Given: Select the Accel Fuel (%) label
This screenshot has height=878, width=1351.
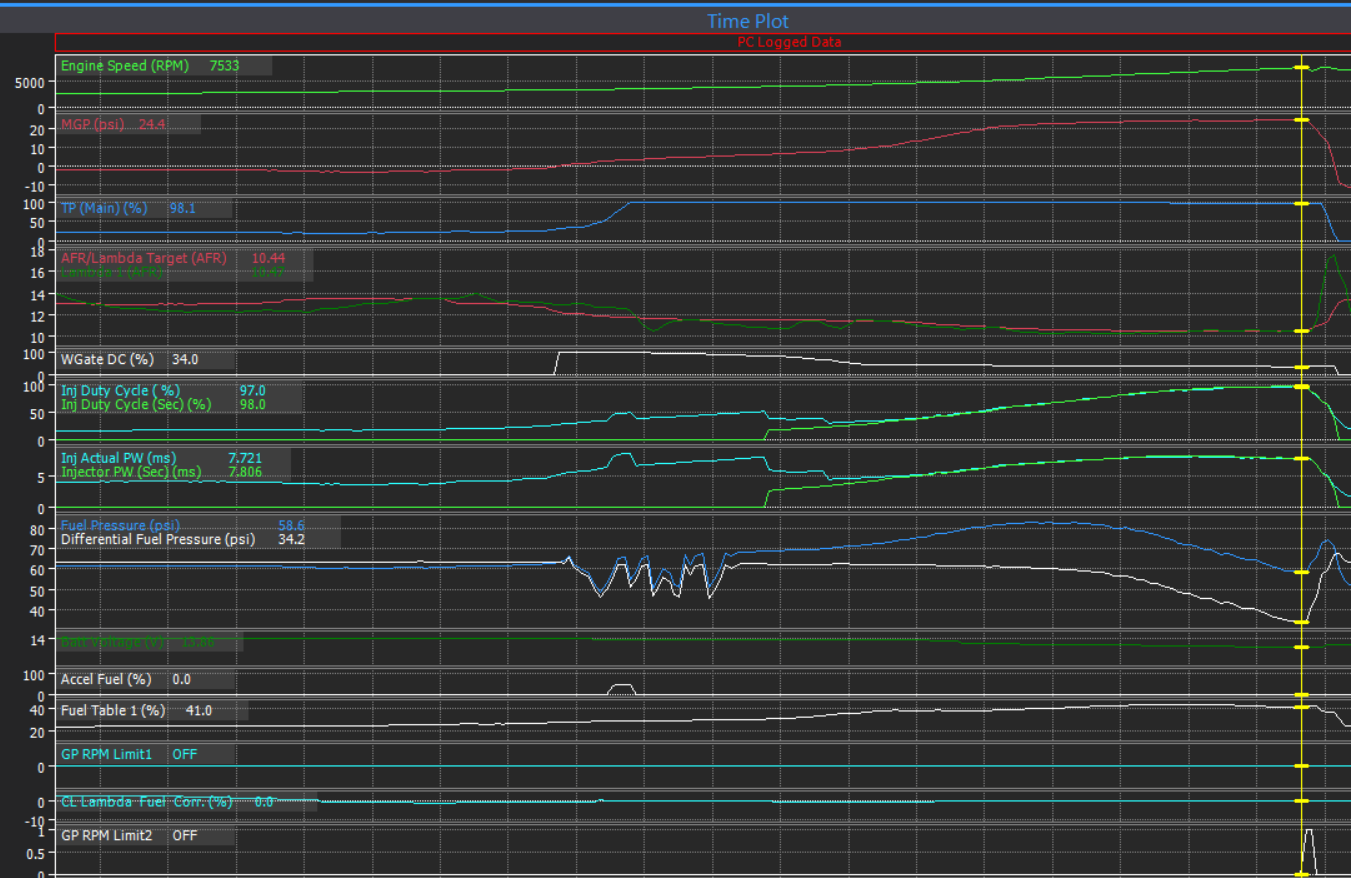Looking at the screenshot, I should (106, 679).
